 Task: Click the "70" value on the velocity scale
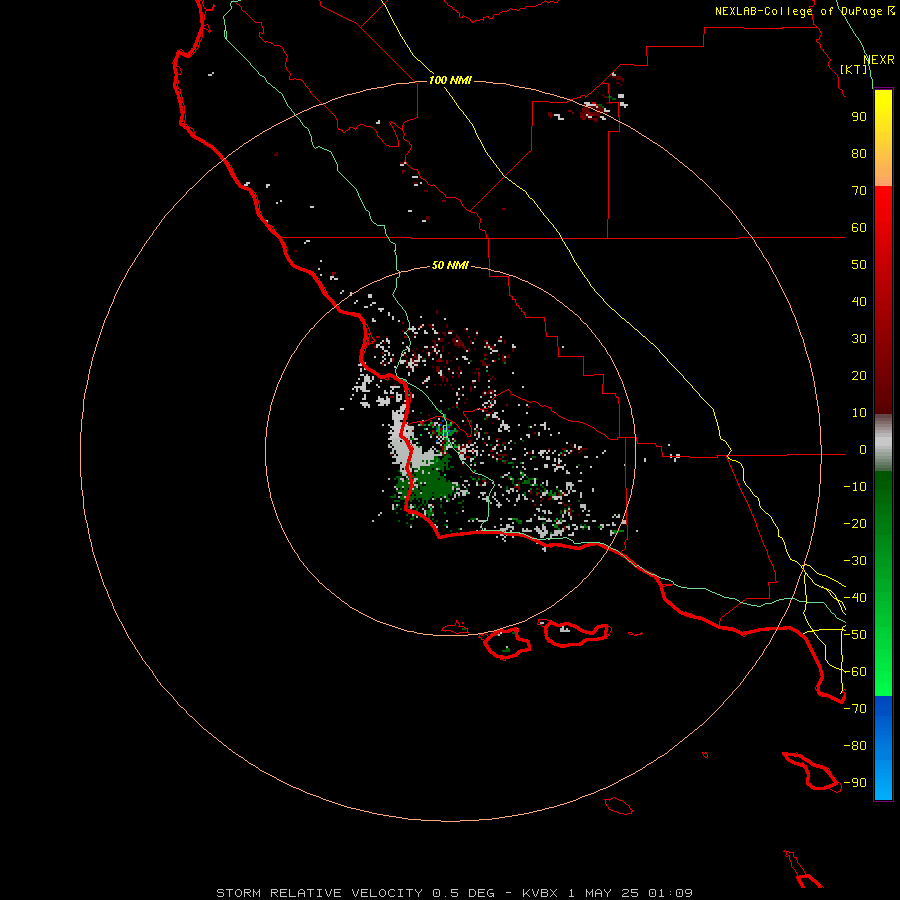(859, 191)
